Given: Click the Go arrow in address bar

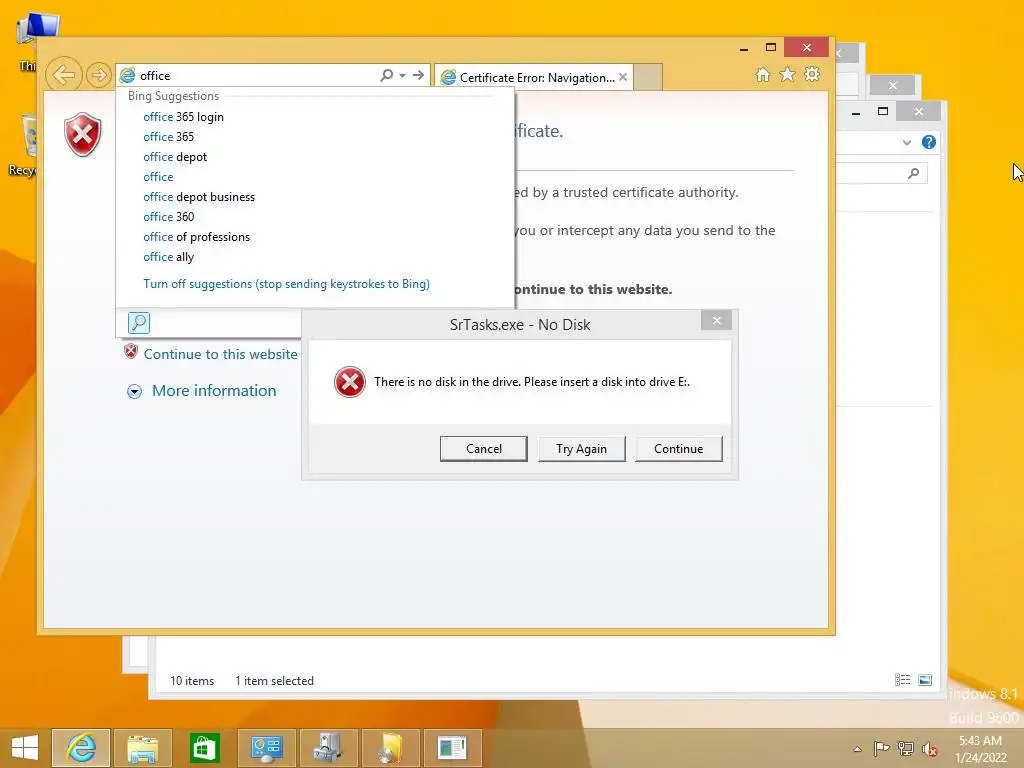Looking at the screenshot, I should coord(419,75).
